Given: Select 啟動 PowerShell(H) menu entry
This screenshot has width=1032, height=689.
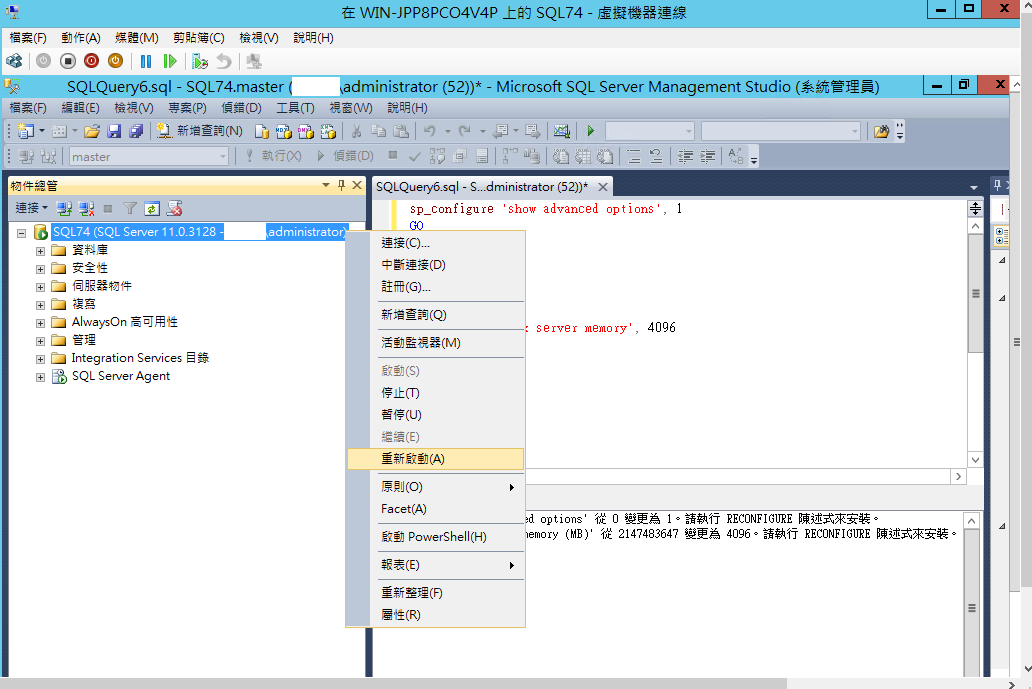Looking at the screenshot, I should pos(435,537).
